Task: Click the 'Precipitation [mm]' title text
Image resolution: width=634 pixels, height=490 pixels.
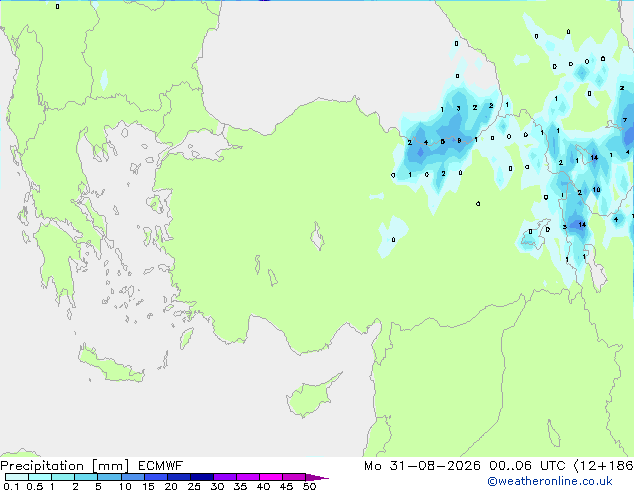Action: pyautogui.click(x=65, y=466)
